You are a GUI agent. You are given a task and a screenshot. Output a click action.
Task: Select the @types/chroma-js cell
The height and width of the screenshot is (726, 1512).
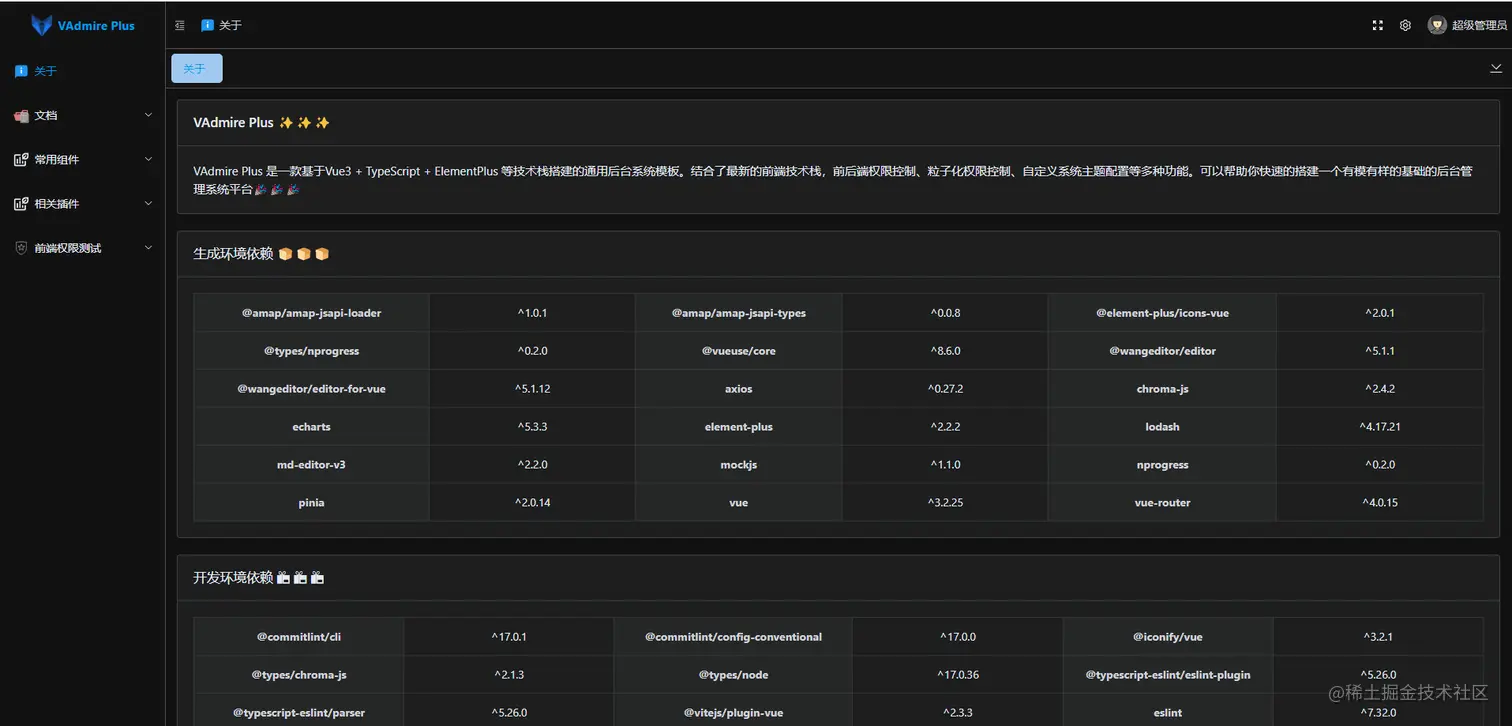(299, 675)
